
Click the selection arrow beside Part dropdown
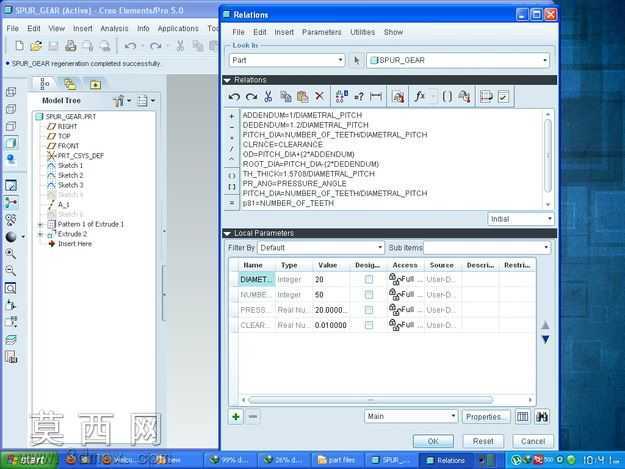[356, 60]
